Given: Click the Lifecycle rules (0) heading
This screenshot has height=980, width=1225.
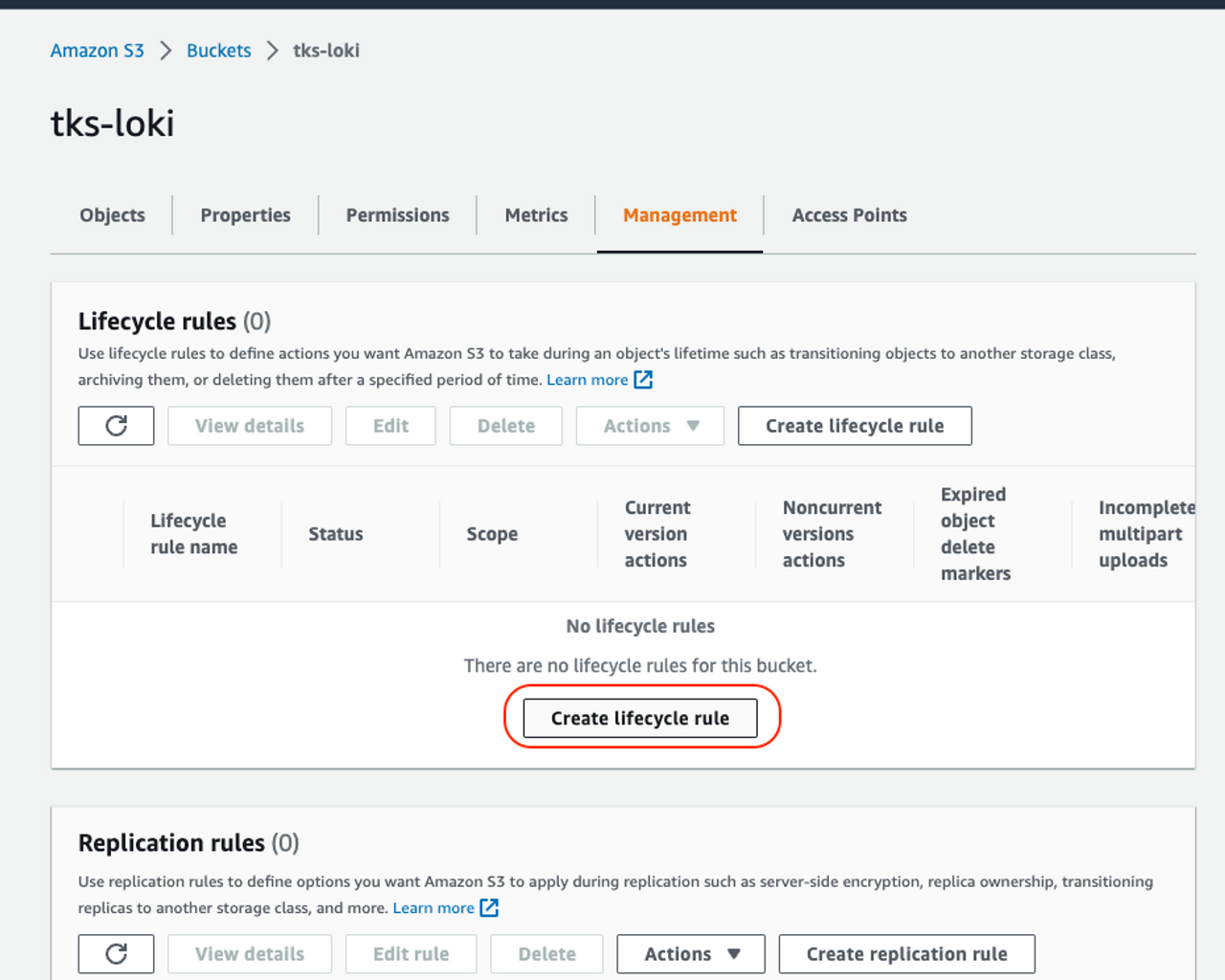Looking at the screenshot, I should 174,321.
